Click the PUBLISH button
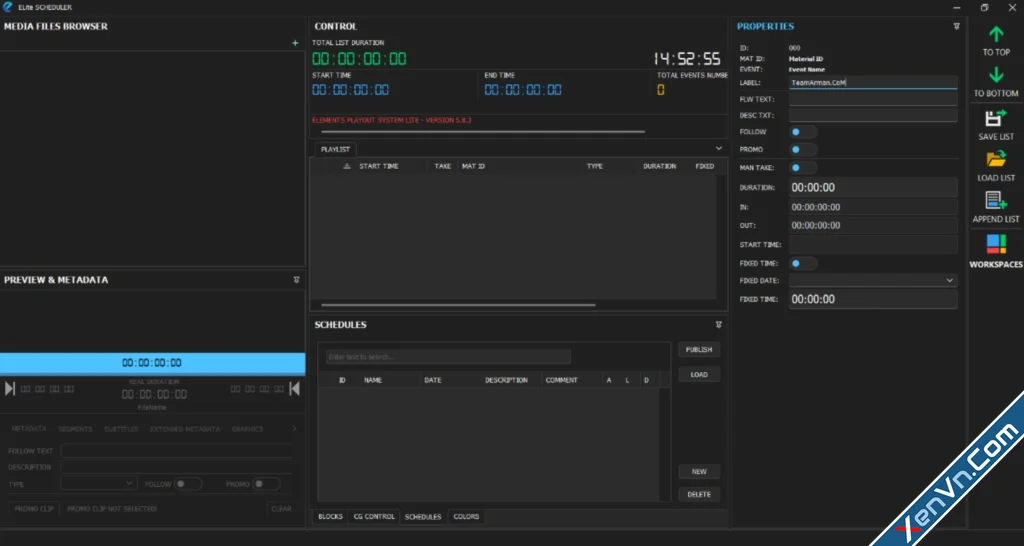Viewport: 1024px width, 546px height. click(699, 350)
